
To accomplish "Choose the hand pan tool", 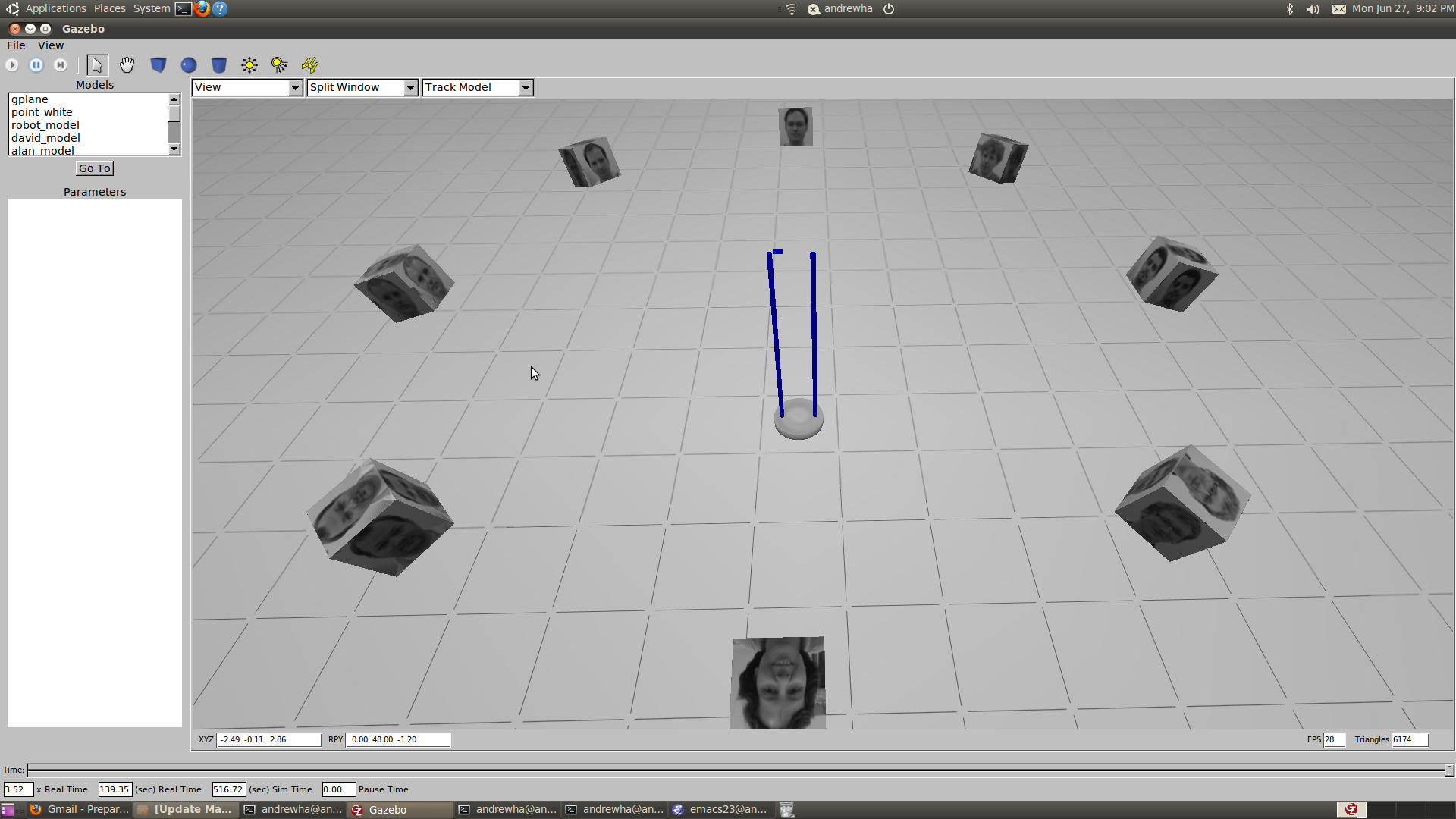I will [127, 64].
